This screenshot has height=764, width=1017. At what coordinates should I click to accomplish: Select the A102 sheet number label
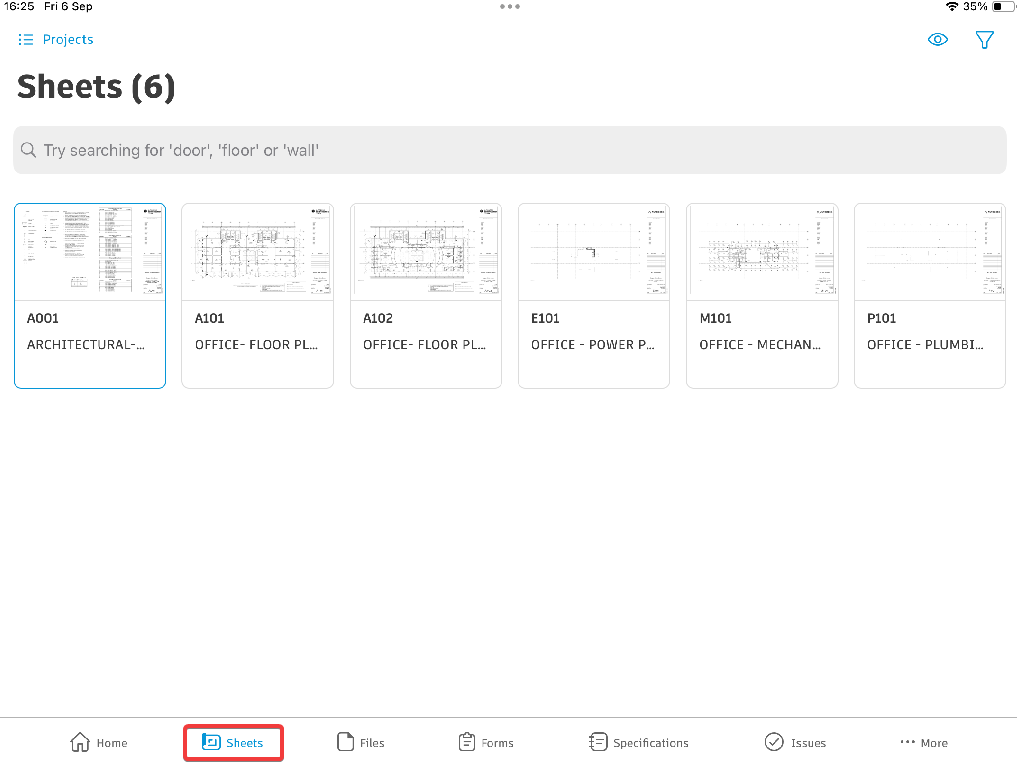click(x=377, y=318)
